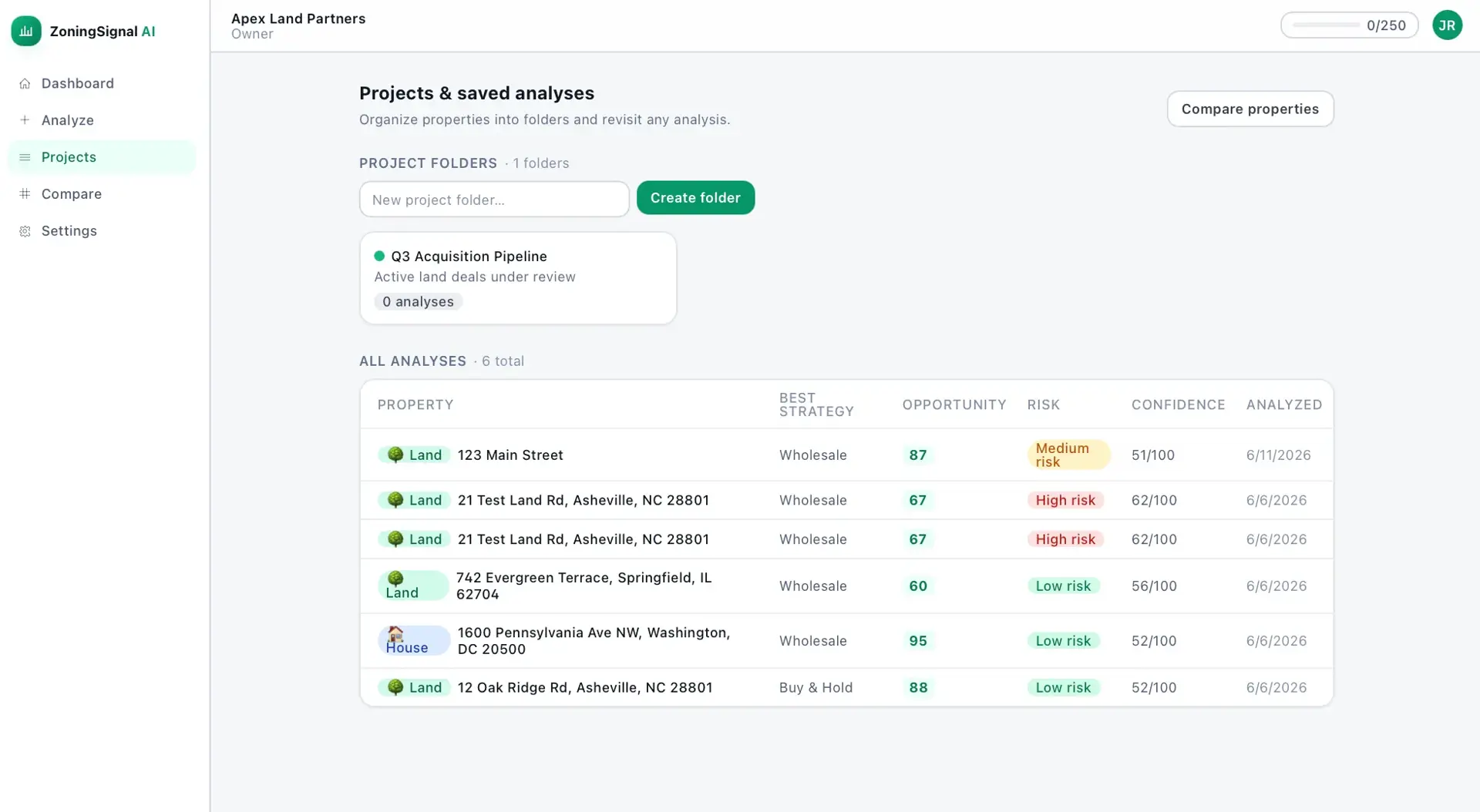The height and width of the screenshot is (812, 1480).
Task: Click the Apex Land Partners organization name
Action: click(298, 18)
